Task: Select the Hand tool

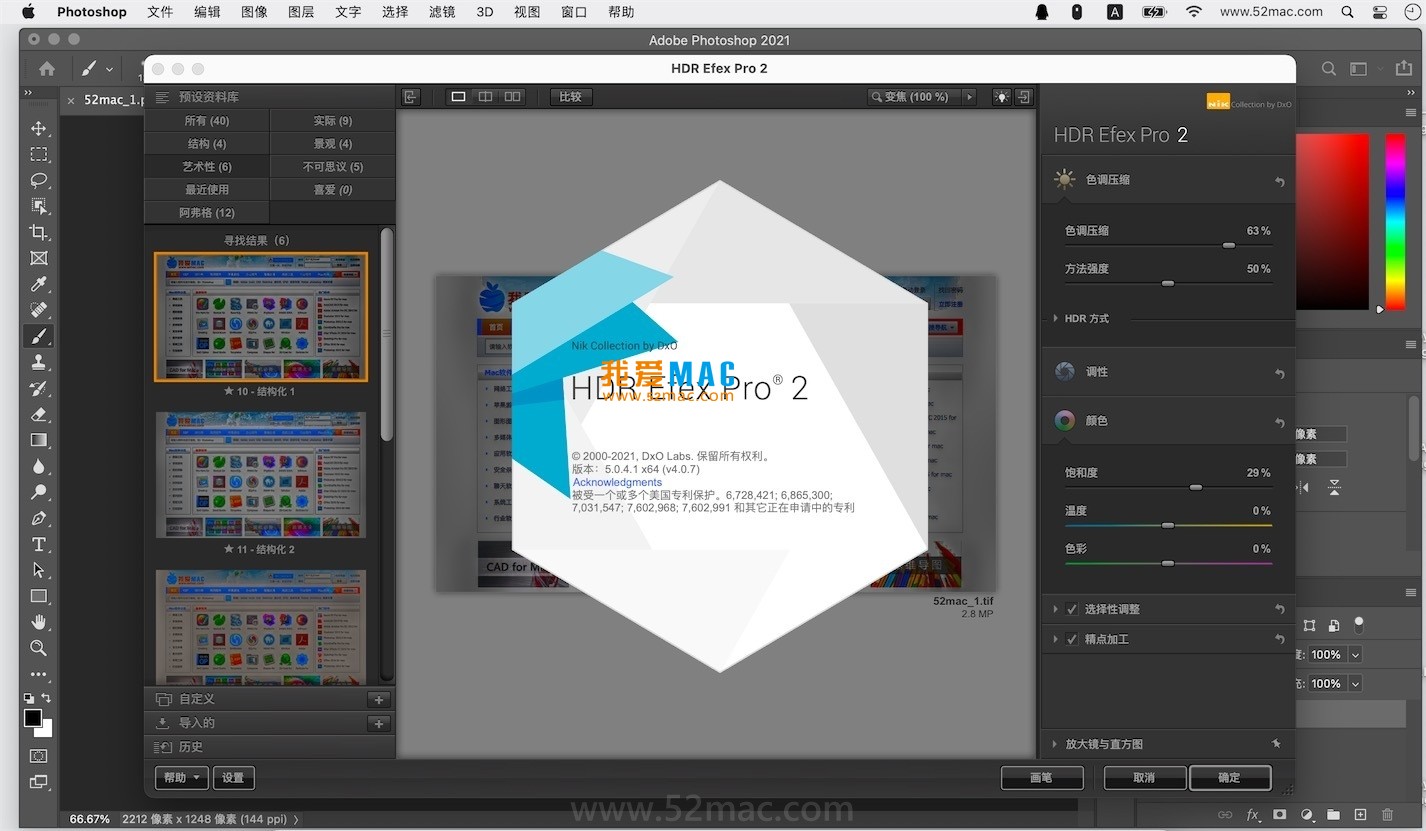Action: point(39,622)
